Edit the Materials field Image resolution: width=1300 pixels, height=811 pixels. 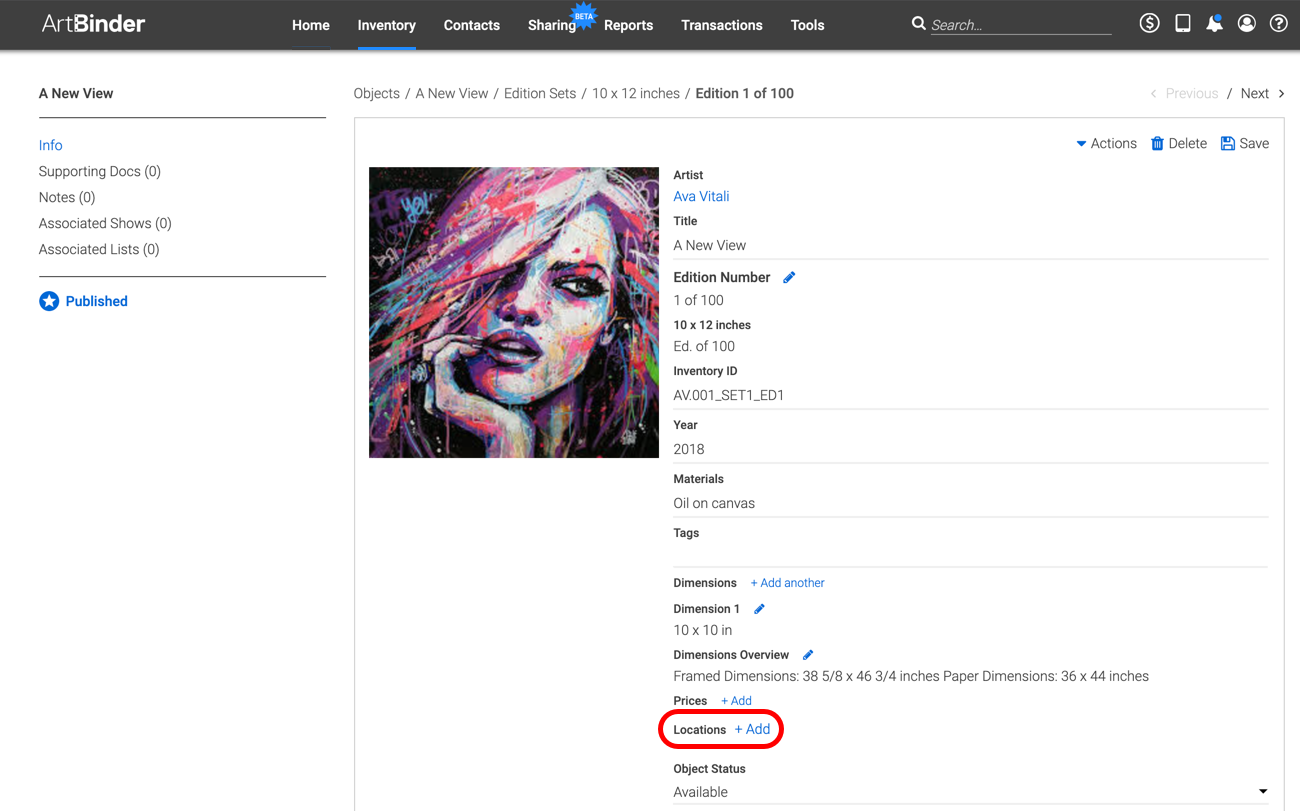coord(971,503)
